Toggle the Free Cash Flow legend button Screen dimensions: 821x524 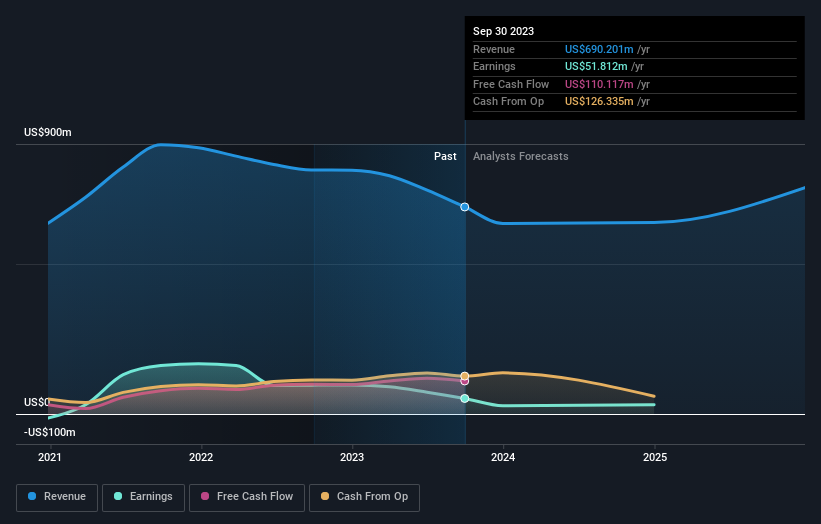tap(247, 497)
